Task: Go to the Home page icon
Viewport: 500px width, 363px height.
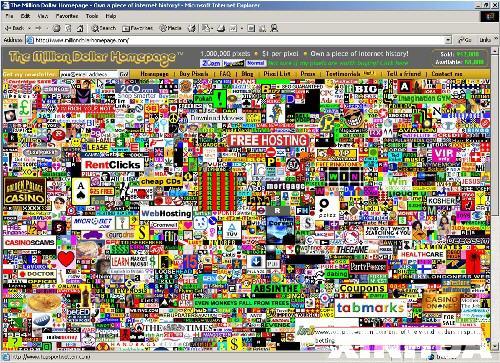Action: tap(80, 29)
